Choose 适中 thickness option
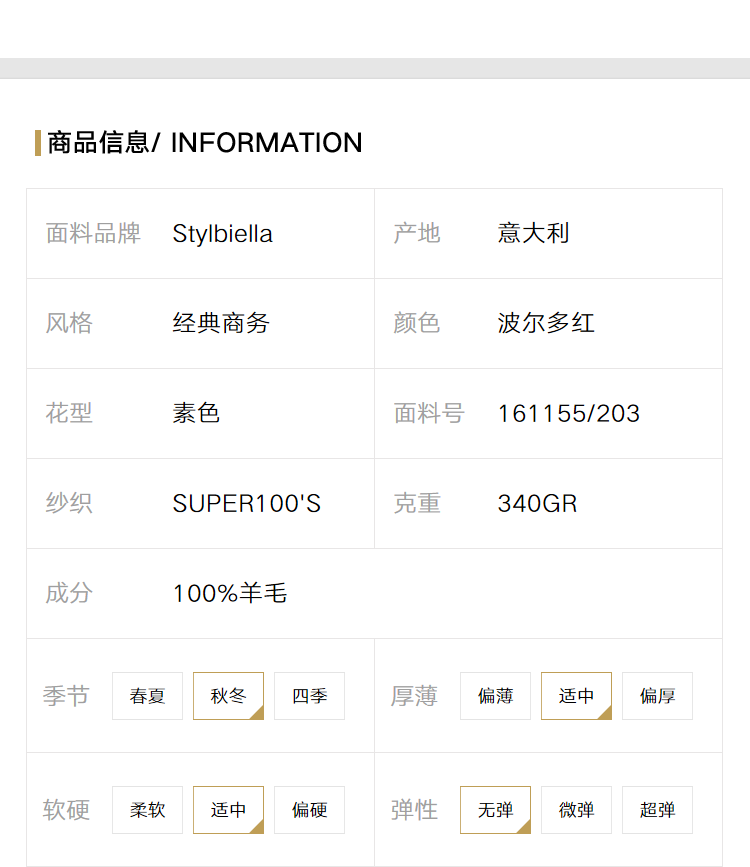The image size is (750, 867). 576,696
